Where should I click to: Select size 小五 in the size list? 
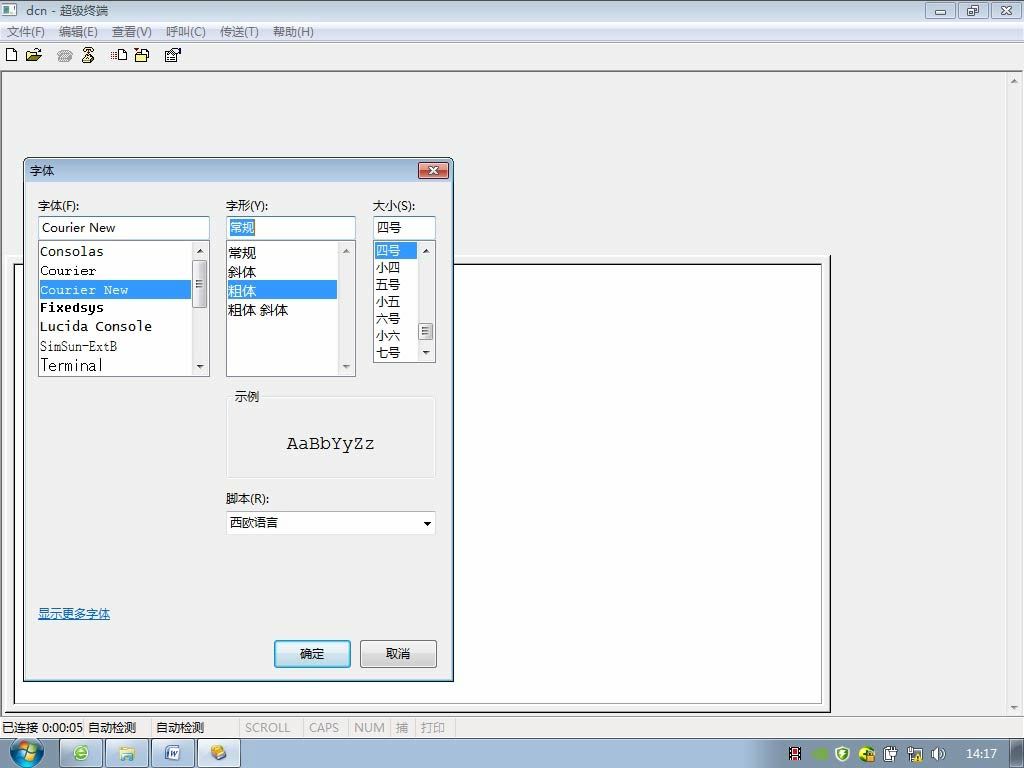tap(396, 301)
